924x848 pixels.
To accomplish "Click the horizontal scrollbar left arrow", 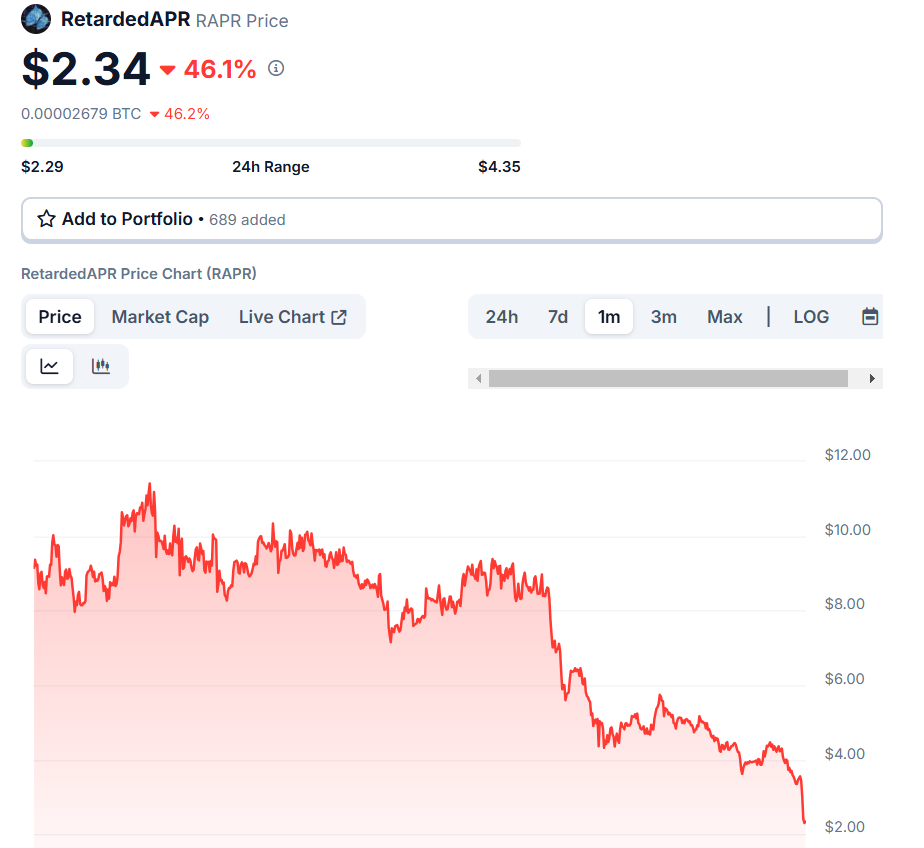I will click(x=479, y=379).
